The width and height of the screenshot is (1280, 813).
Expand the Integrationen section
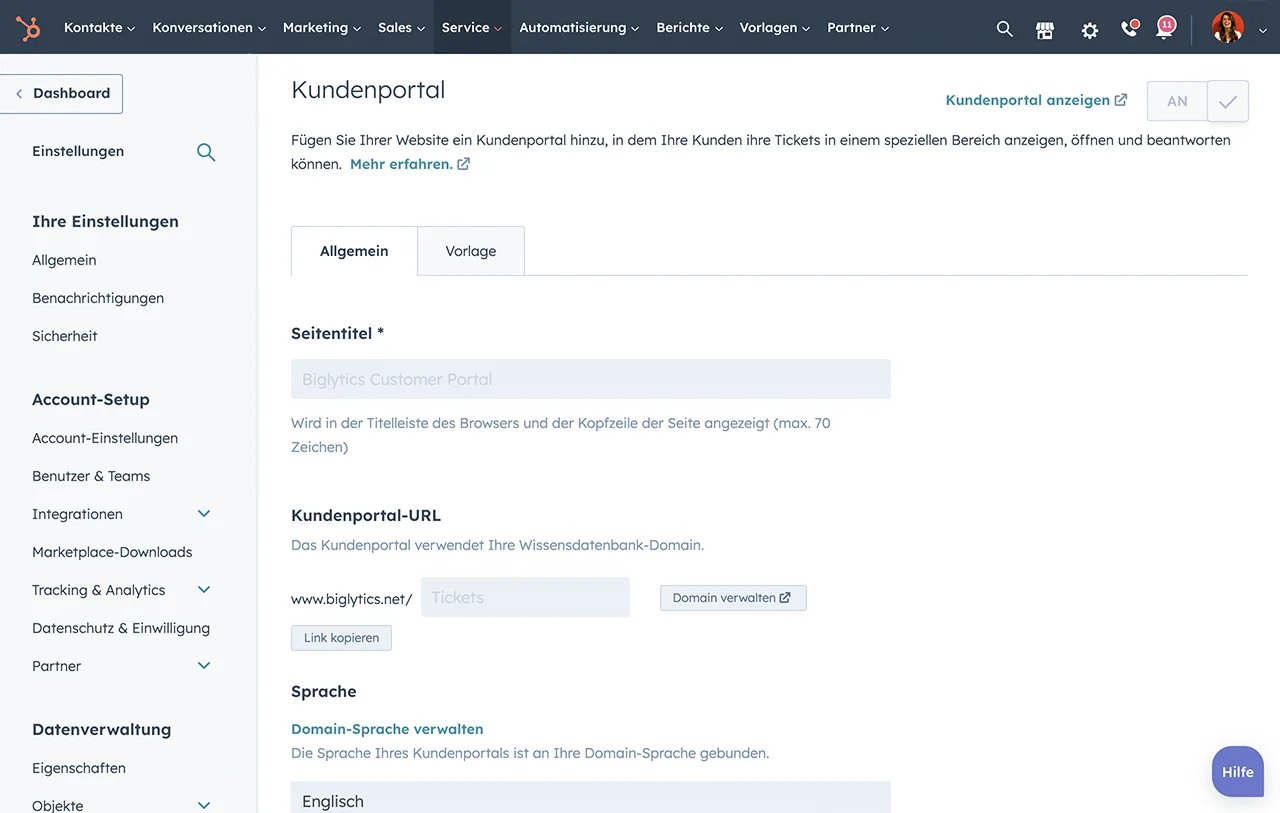203,513
